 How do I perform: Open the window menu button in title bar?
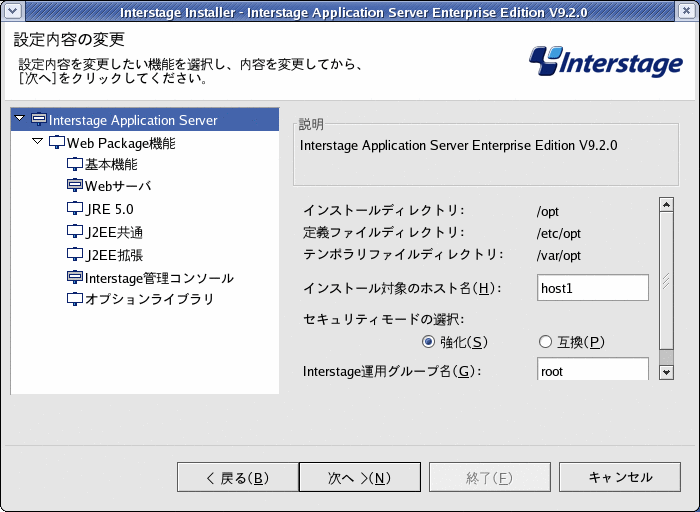pos(13,11)
